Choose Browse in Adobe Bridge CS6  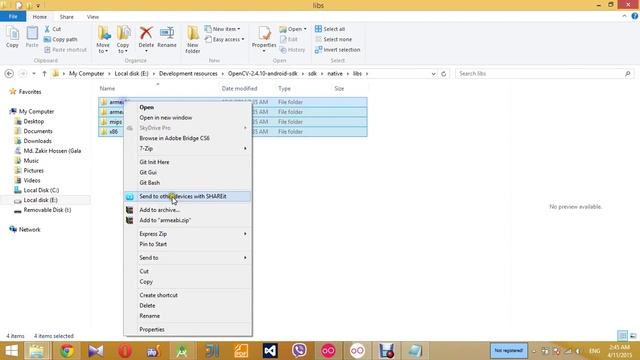(x=174, y=138)
